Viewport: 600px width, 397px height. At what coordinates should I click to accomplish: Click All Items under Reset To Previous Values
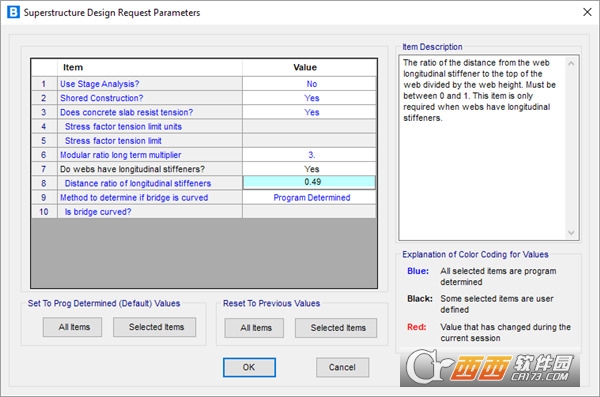(x=254, y=328)
